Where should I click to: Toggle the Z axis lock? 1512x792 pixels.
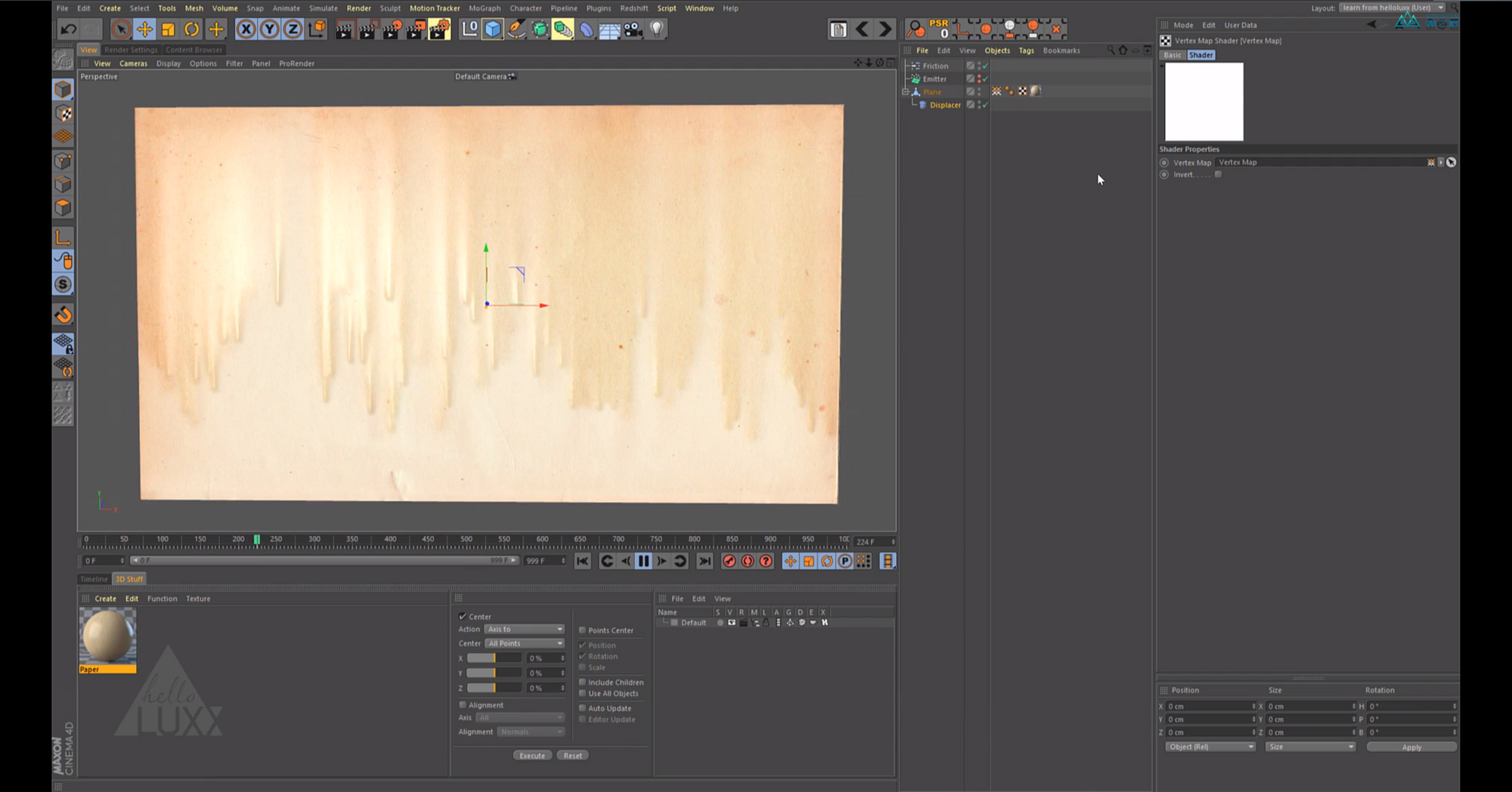point(293,29)
